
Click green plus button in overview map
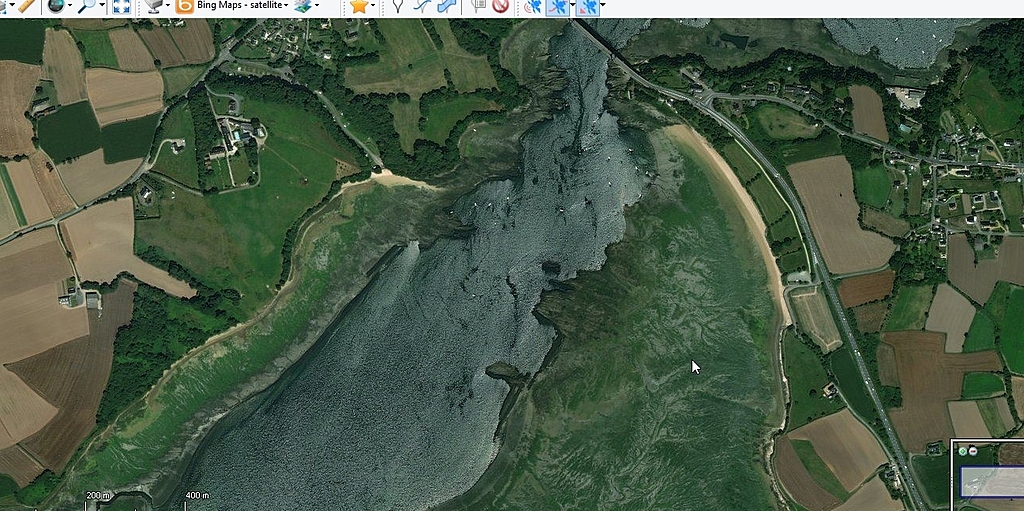963,451
